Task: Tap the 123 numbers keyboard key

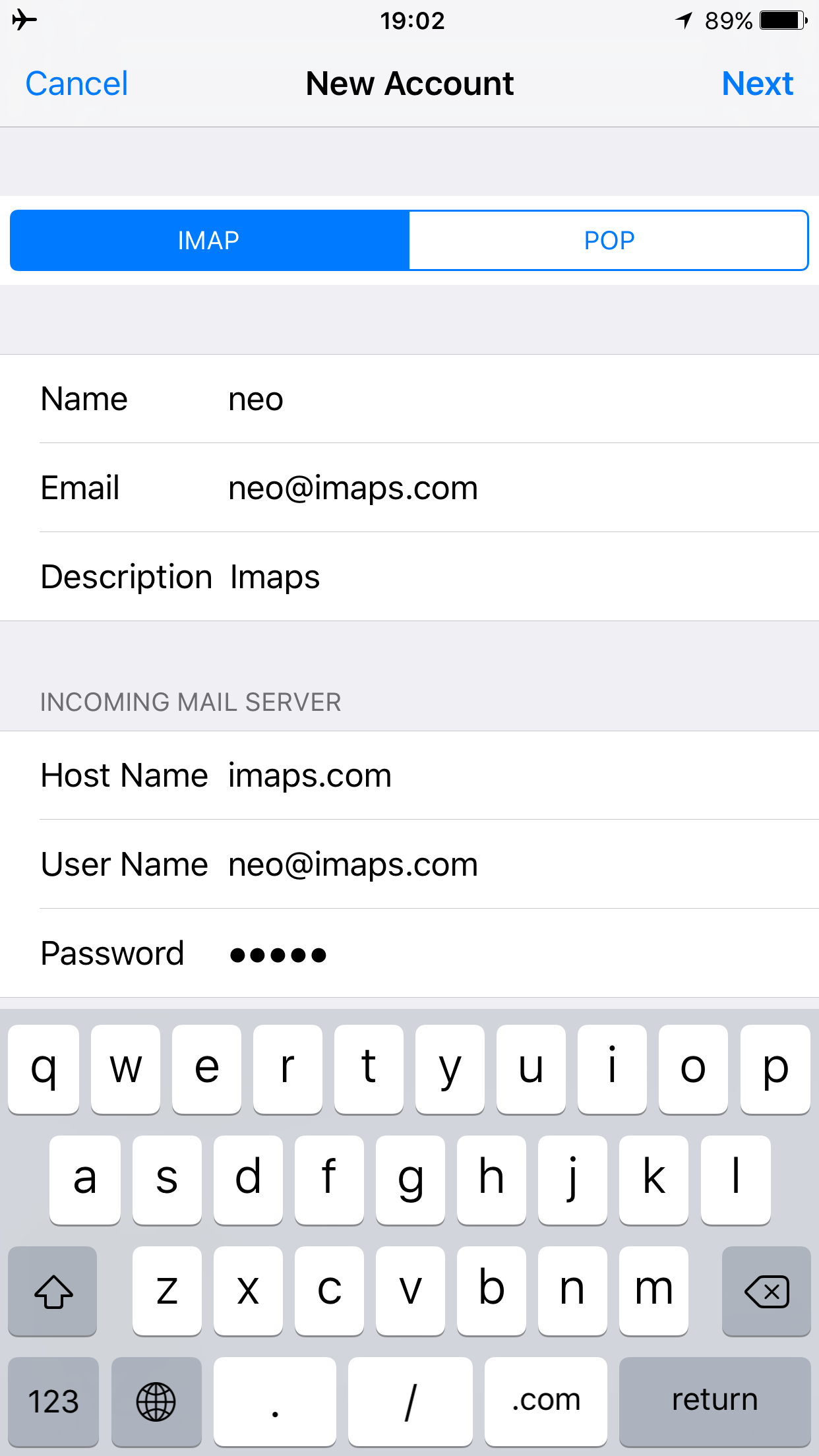Action: tap(53, 1401)
